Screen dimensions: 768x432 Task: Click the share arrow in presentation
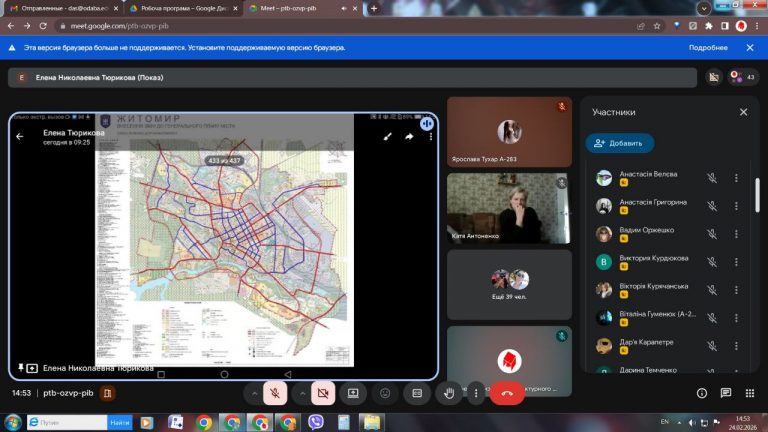pyautogui.click(x=409, y=137)
